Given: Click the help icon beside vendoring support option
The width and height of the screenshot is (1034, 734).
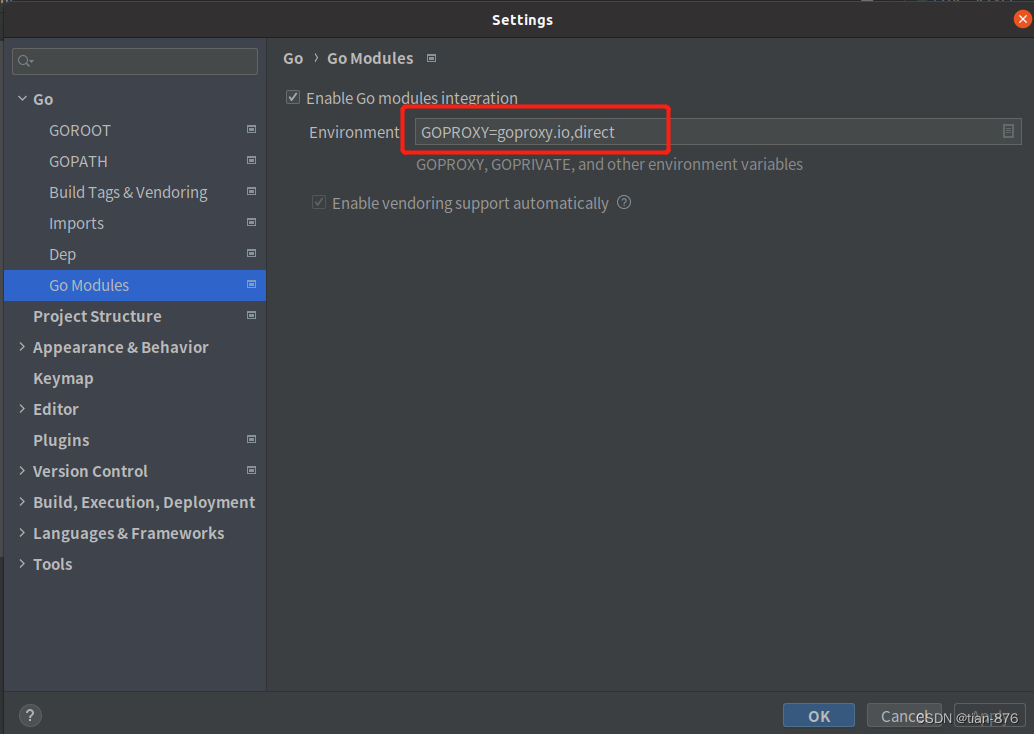Looking at the screenshot, I should click(x=623, y=202).
